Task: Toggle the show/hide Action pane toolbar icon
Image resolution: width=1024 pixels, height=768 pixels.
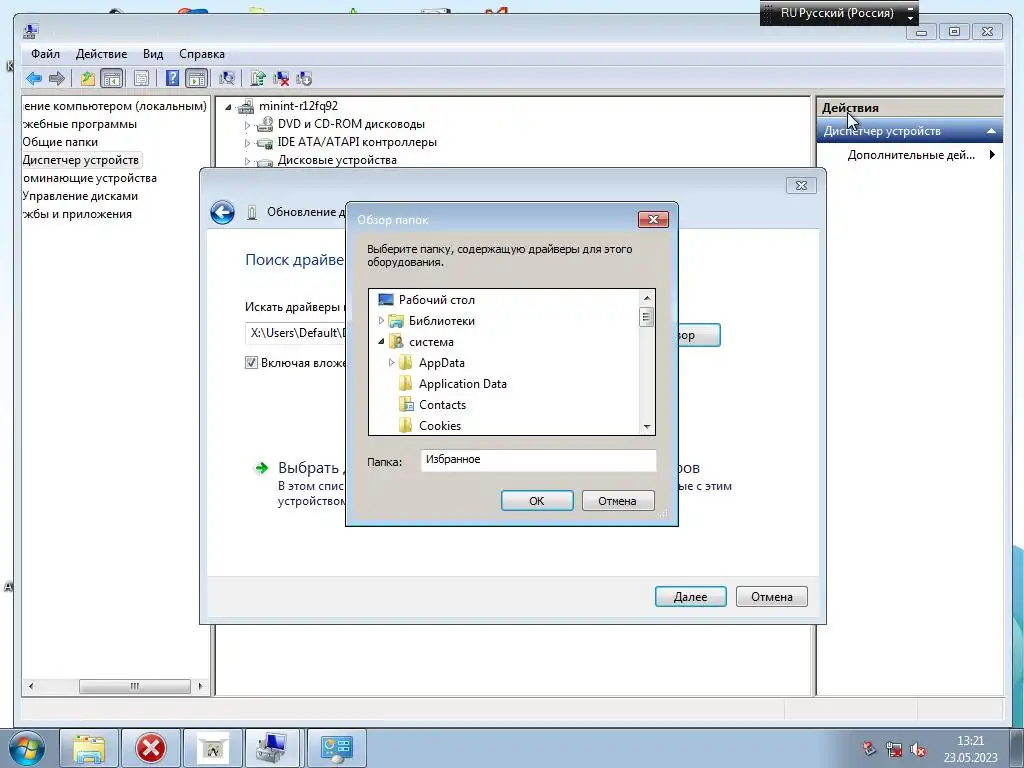Action: click(x=196, y=79)
